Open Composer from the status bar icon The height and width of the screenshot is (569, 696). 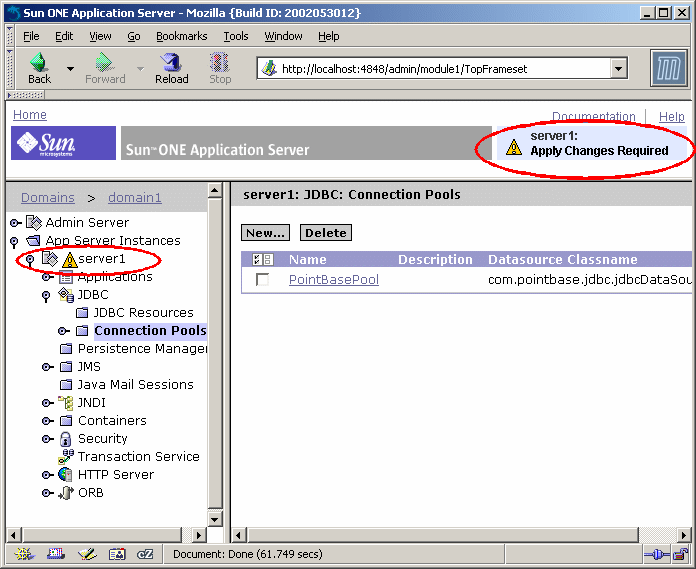pyautogui.click(x=87, y=553)
